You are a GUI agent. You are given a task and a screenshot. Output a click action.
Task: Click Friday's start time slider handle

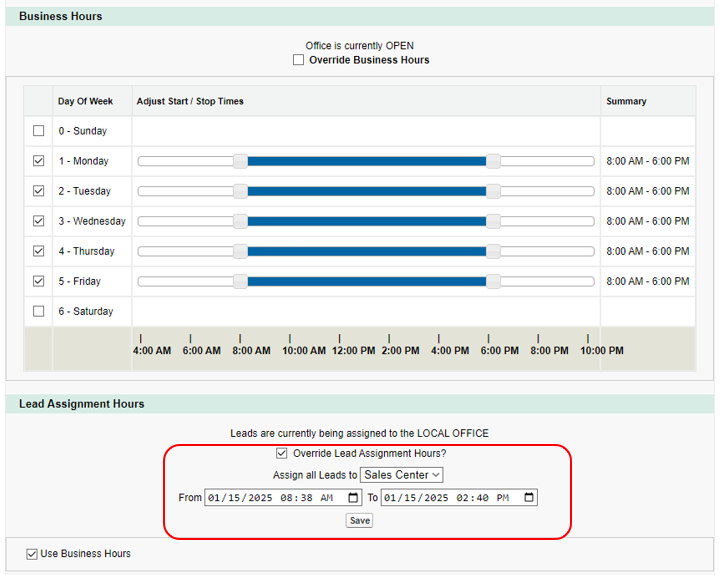(x=240, y=282)
